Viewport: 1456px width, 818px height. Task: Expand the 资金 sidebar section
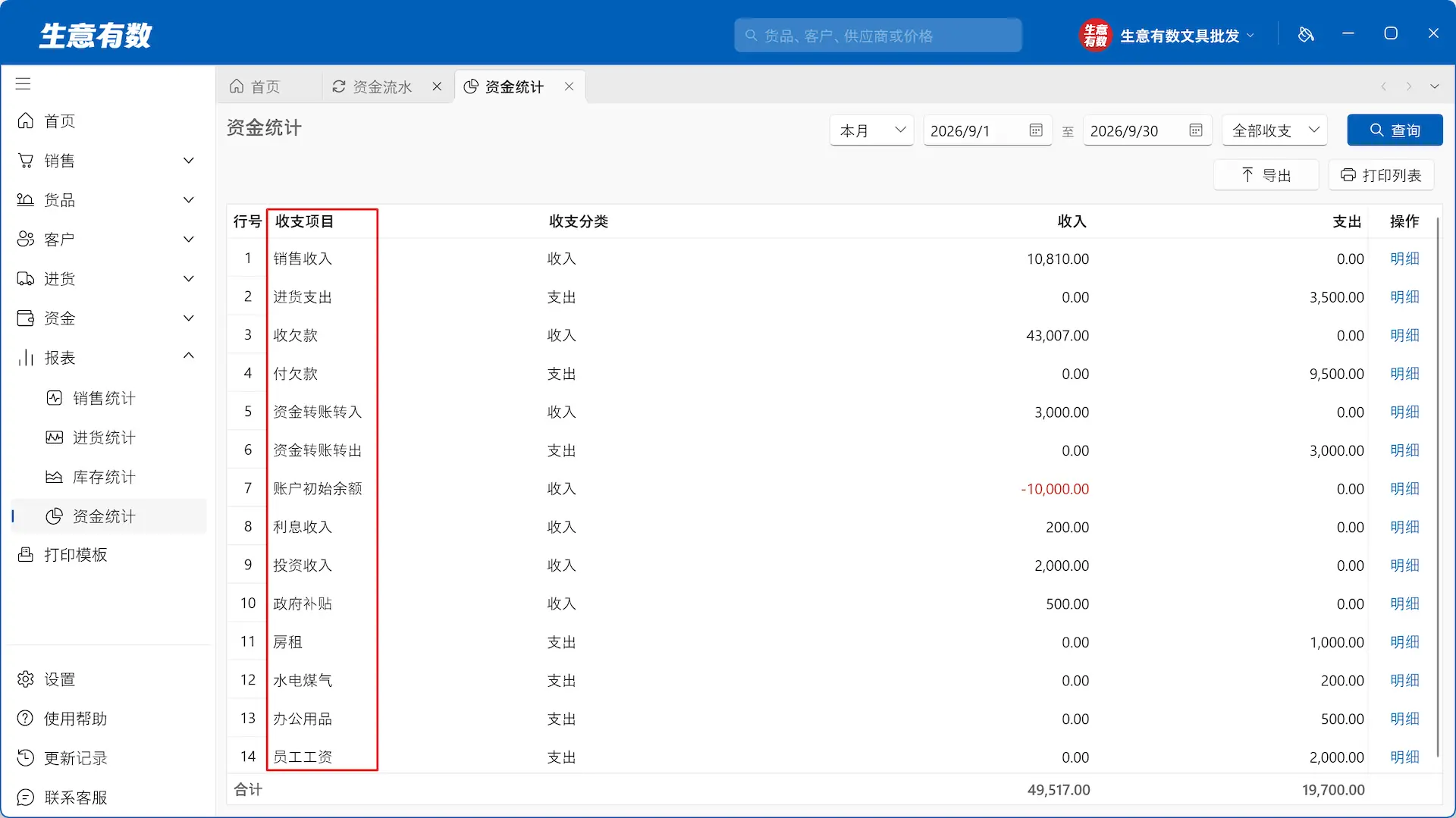(189, 318)
